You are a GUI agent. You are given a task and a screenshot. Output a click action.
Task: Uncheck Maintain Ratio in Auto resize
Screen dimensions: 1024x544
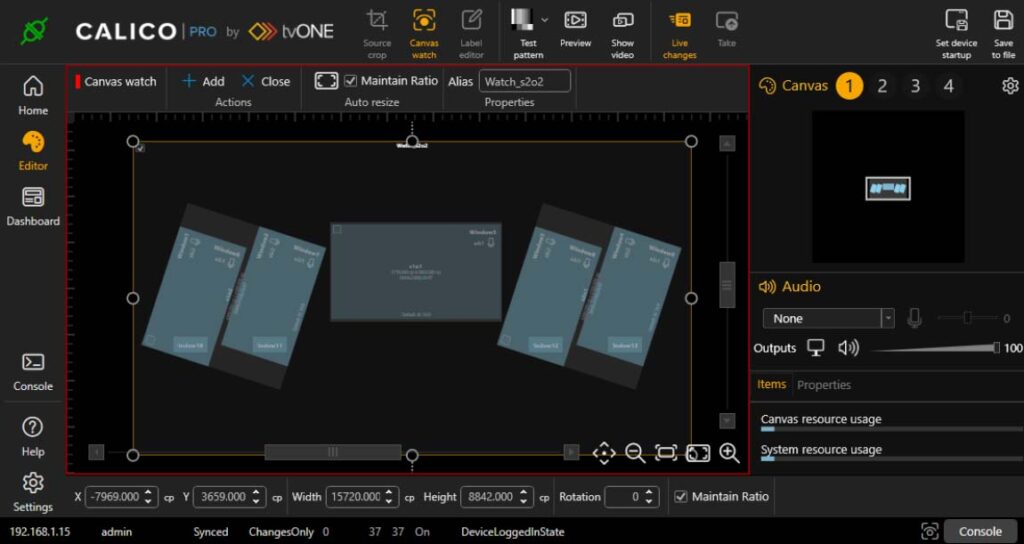(x=350, y=81)
